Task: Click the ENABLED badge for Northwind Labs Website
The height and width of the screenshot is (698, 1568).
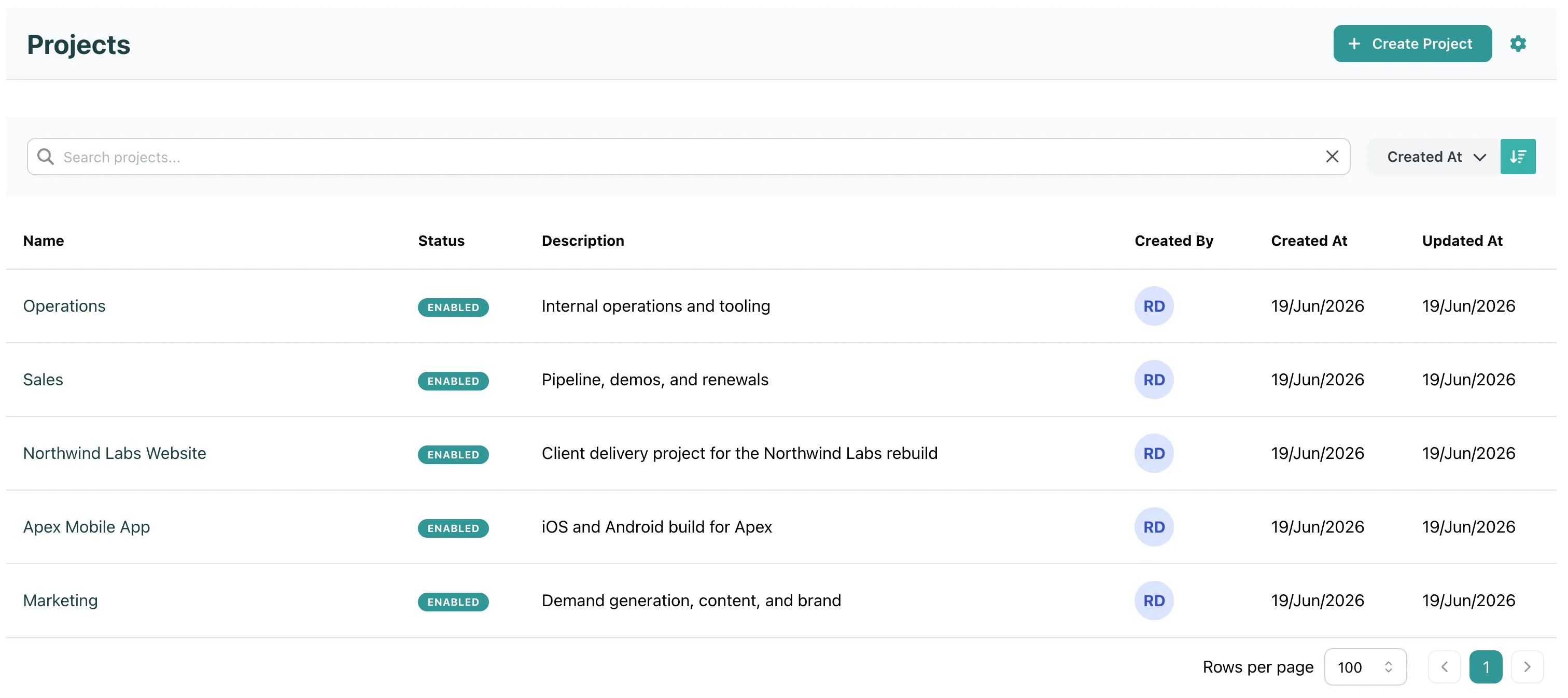Action: (453, 455)
